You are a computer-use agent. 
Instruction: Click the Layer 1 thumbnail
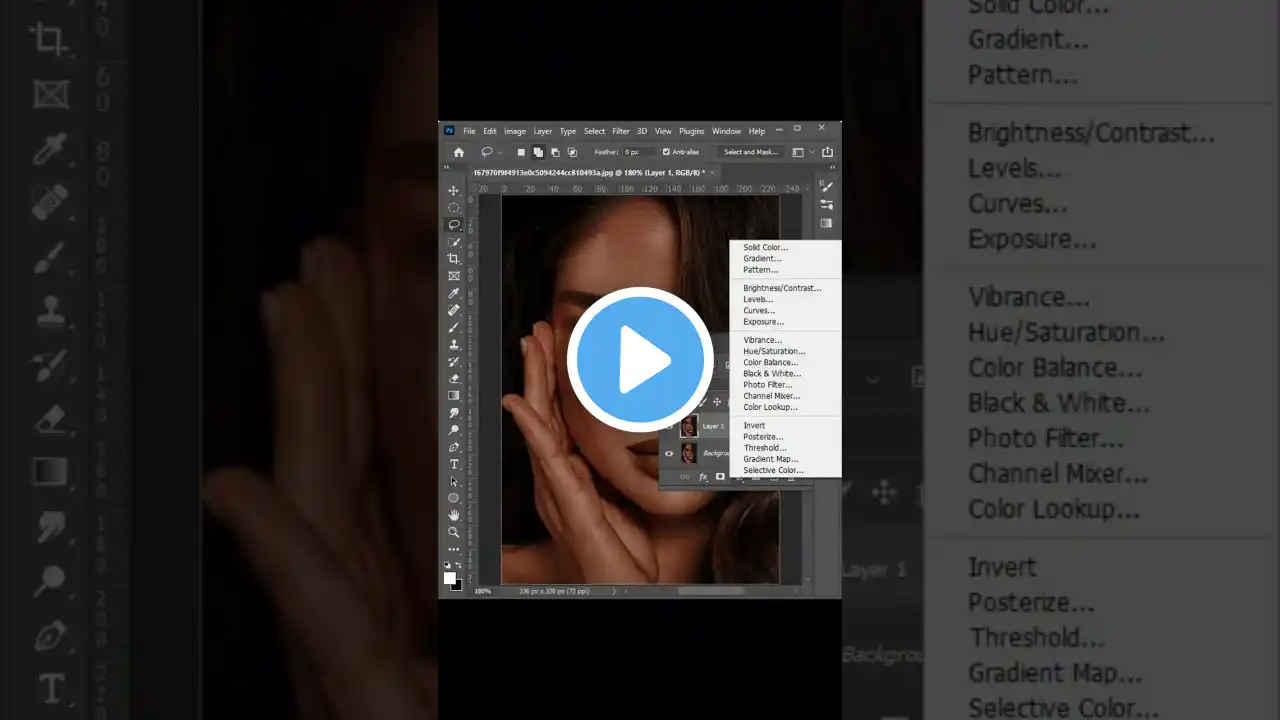pos(688,425)
